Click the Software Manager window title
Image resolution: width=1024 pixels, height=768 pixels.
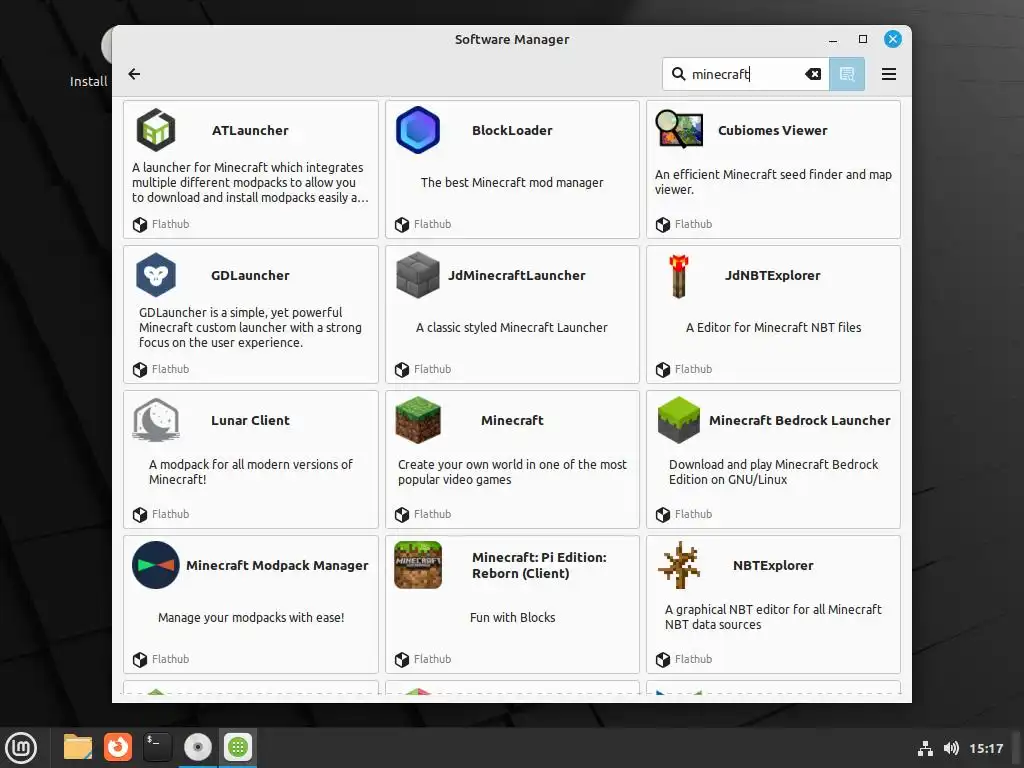click(x=512, y=39)
